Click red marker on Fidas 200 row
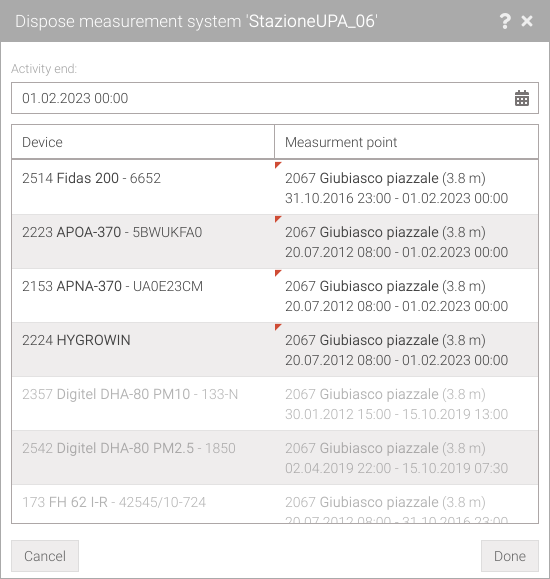550x579 pixels. coord(278,165)
